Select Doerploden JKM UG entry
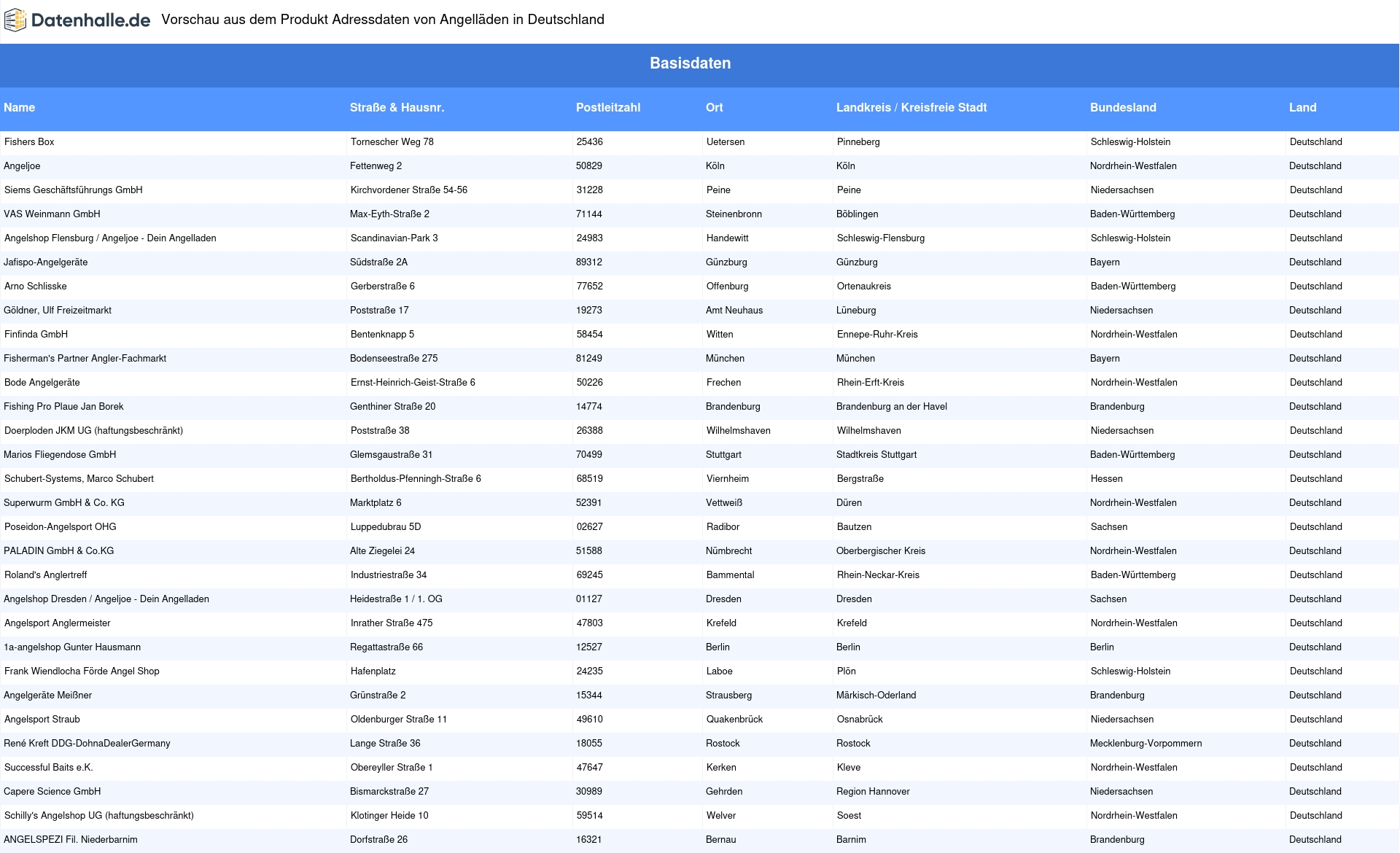The width and height of the screenshot is (1400, 853). coord(93,431)
